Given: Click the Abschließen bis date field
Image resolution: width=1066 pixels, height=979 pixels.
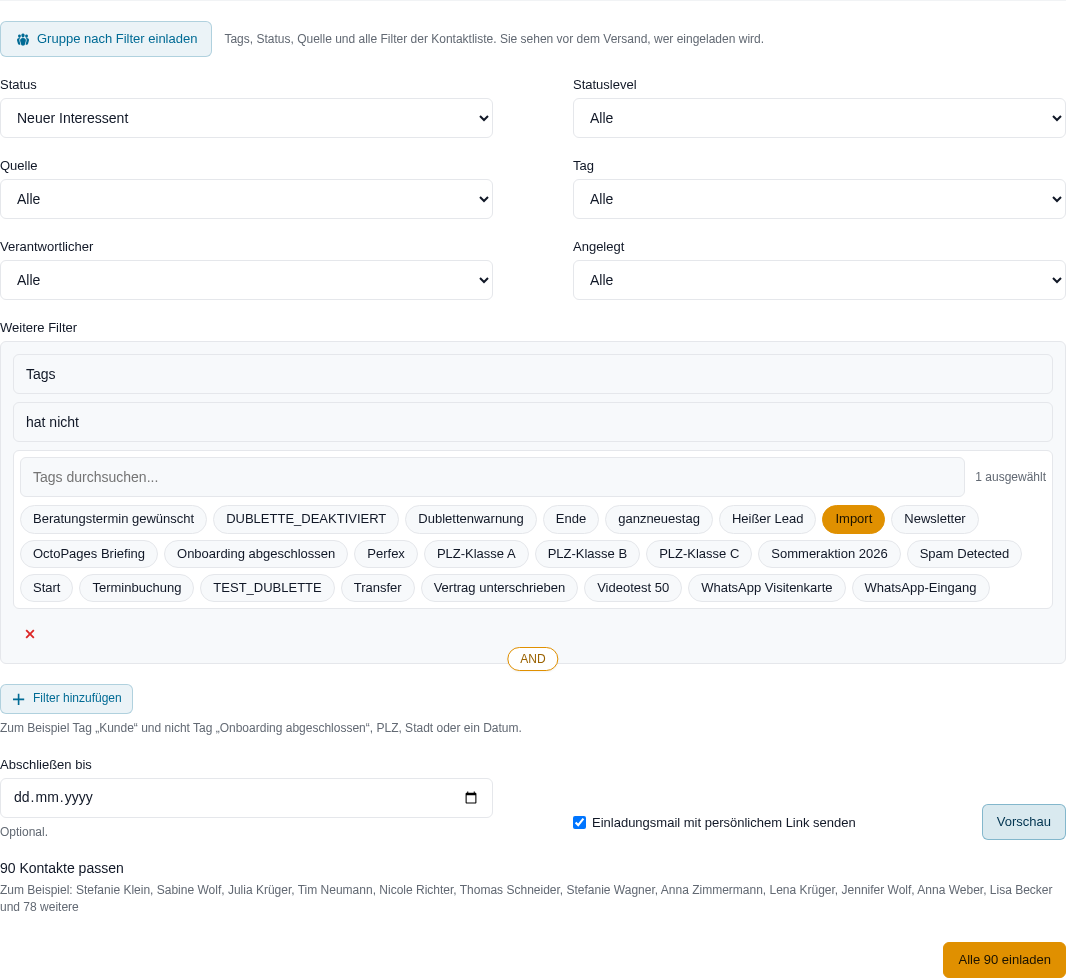Looking at the screenshot, I should pos(246,798).
